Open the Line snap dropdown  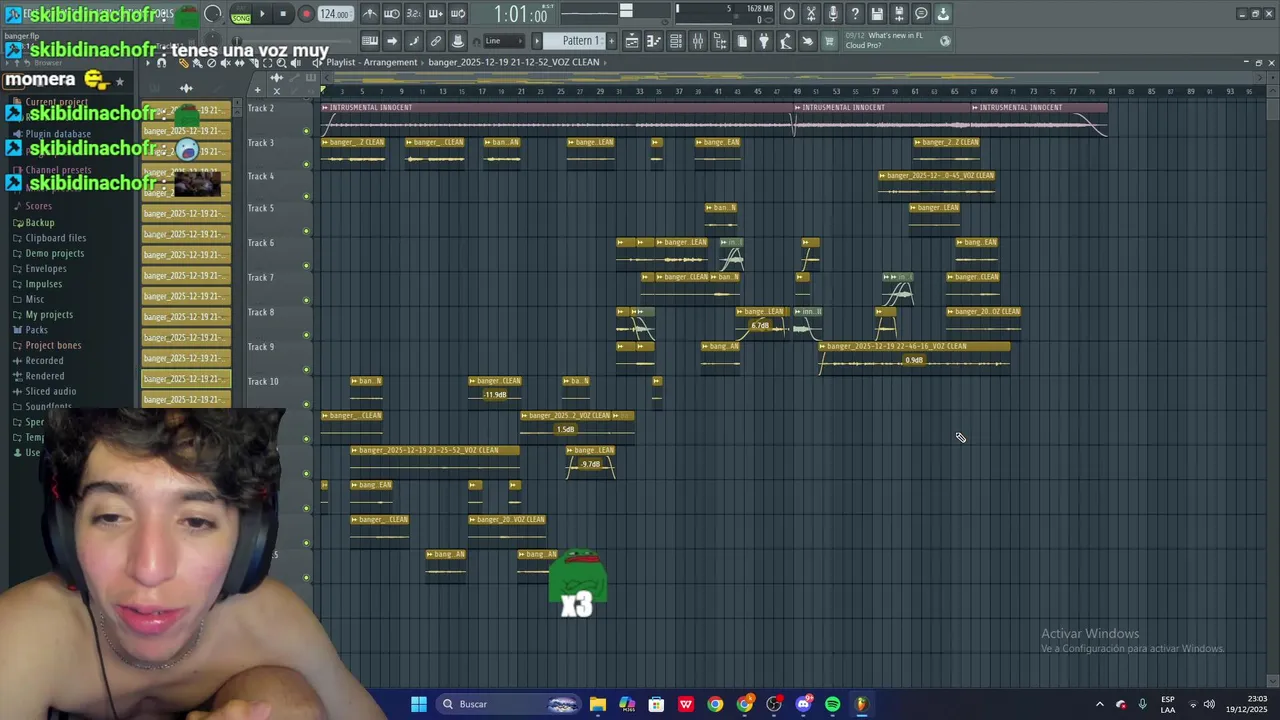click(503, 41)
